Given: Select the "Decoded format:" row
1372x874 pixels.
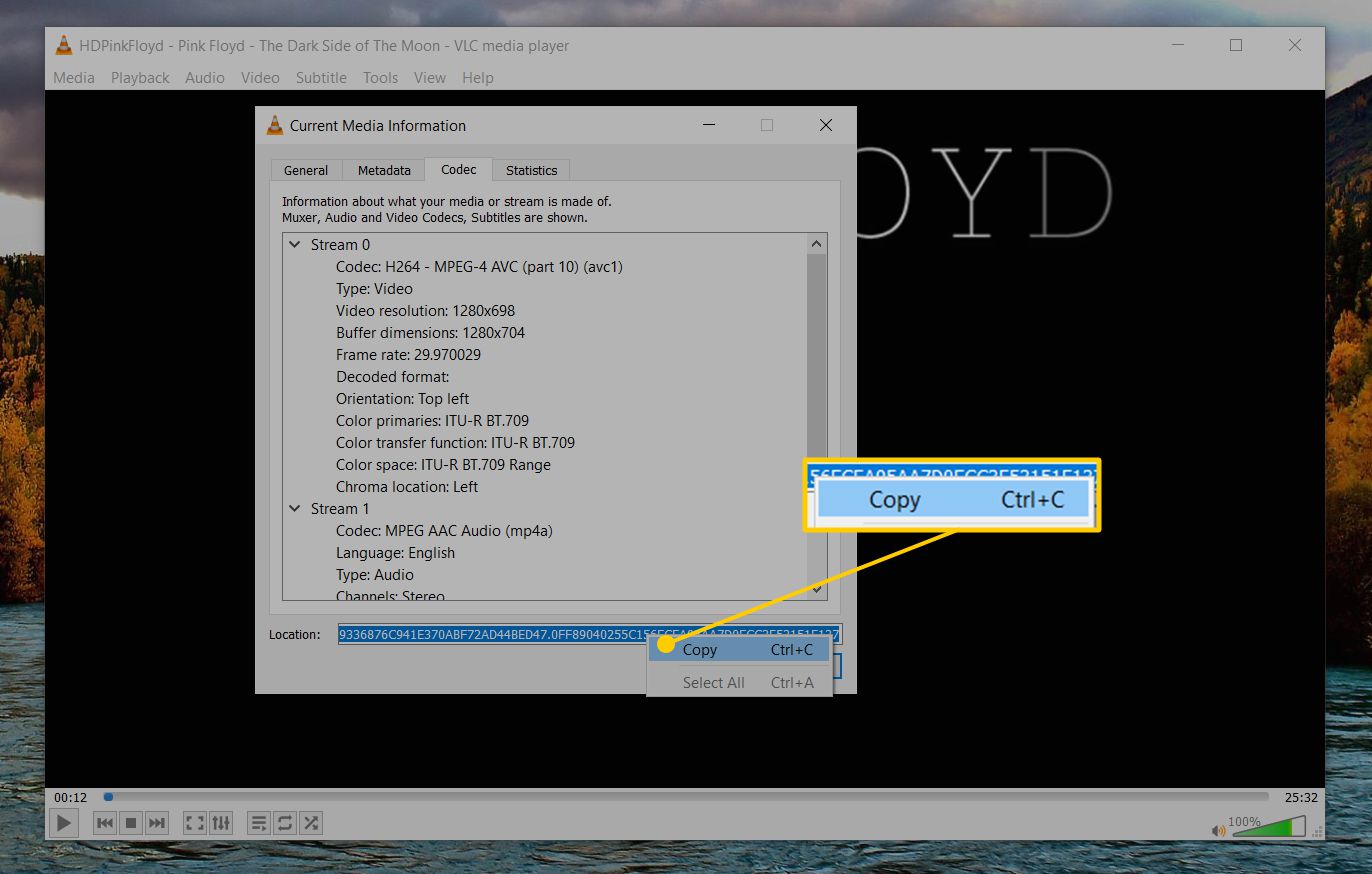Looking at the screenshot, I should pos(392,376).
